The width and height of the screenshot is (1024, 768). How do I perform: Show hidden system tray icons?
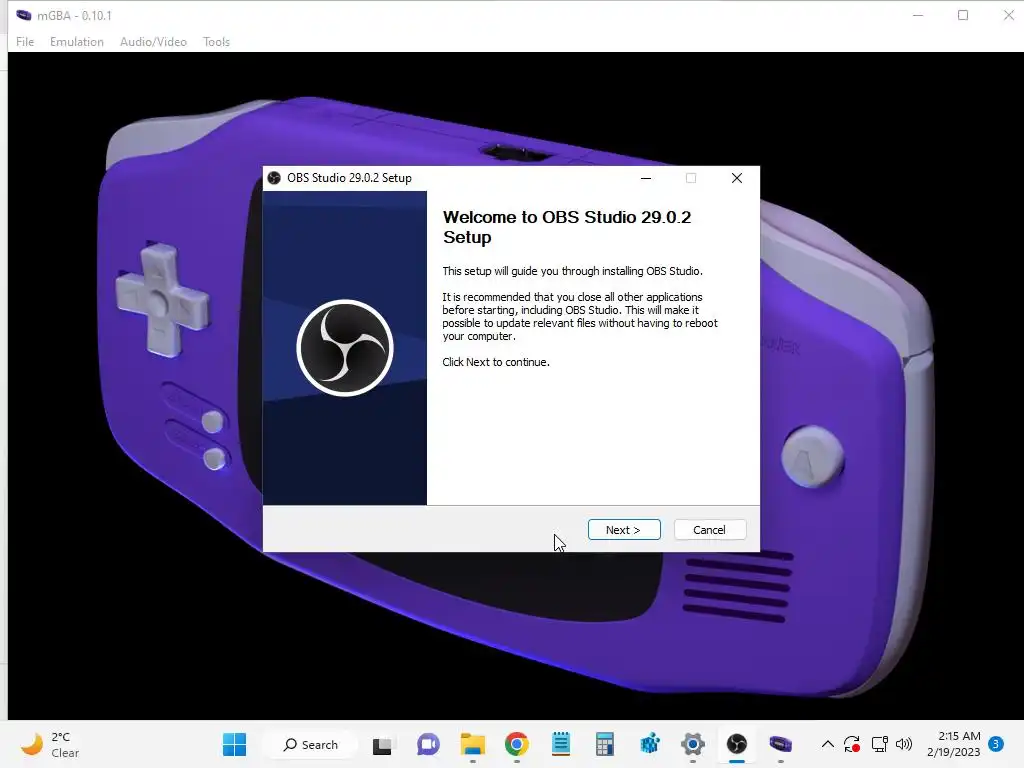[827, 744]
